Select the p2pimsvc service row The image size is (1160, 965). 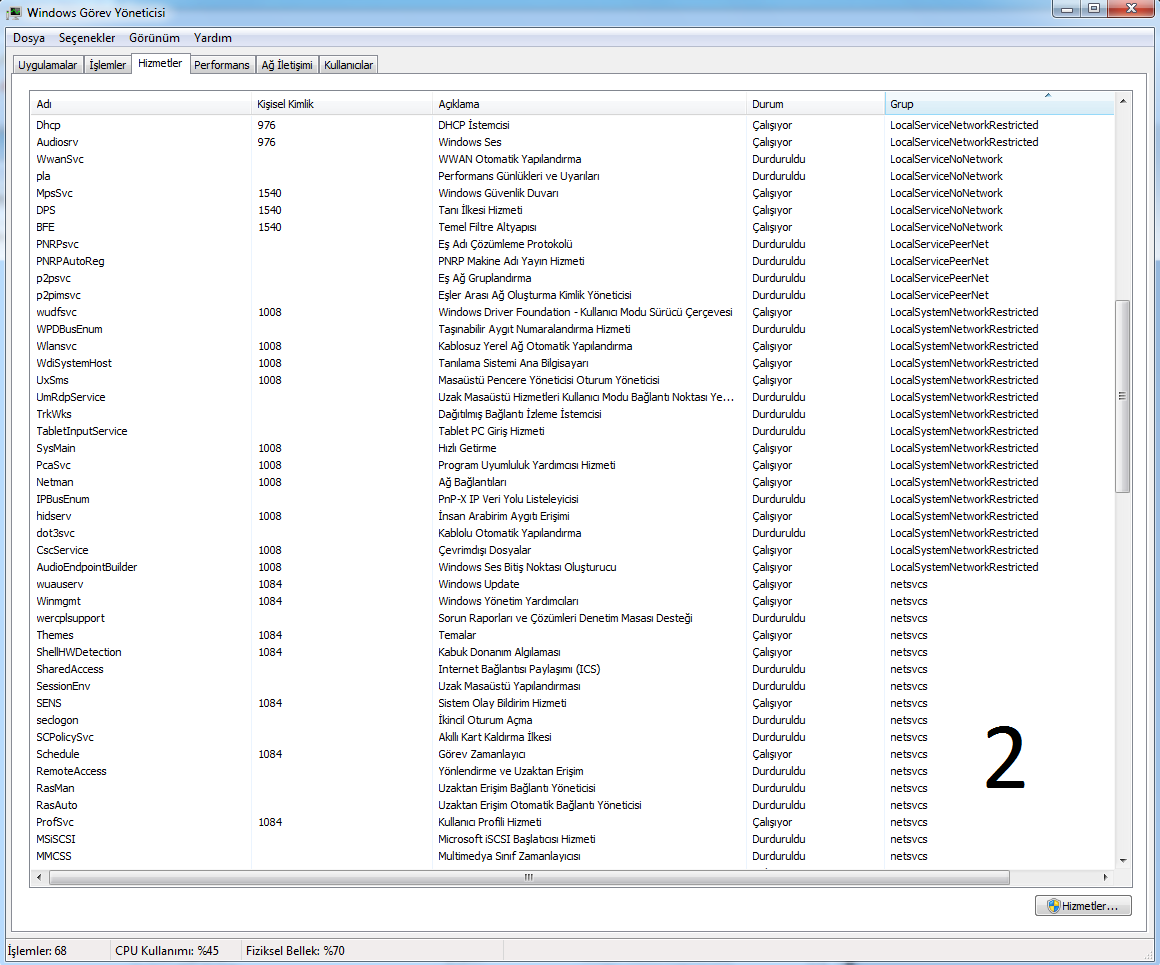[x=572, y=295]
